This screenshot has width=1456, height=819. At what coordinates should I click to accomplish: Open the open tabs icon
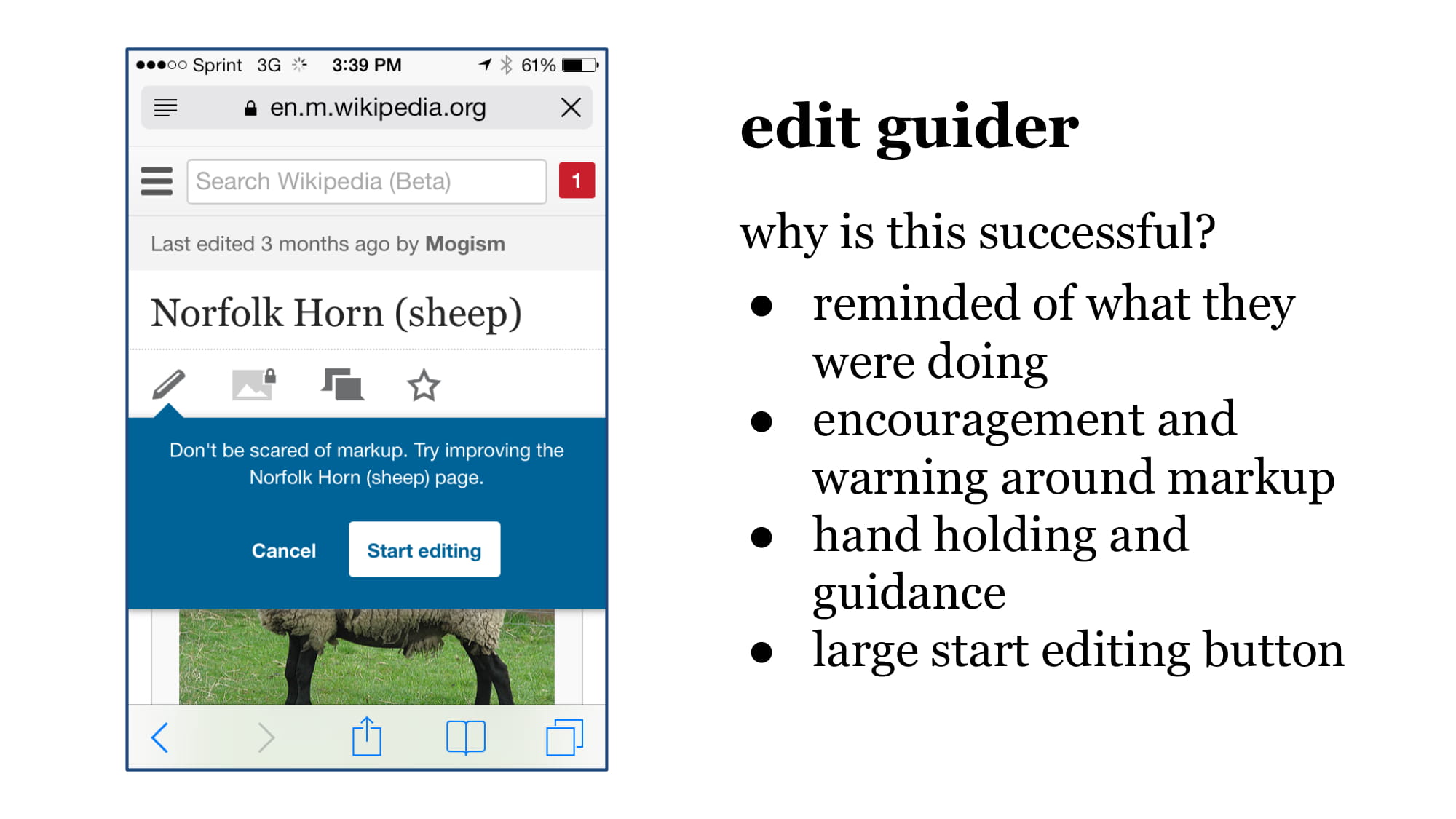point(564,737)
